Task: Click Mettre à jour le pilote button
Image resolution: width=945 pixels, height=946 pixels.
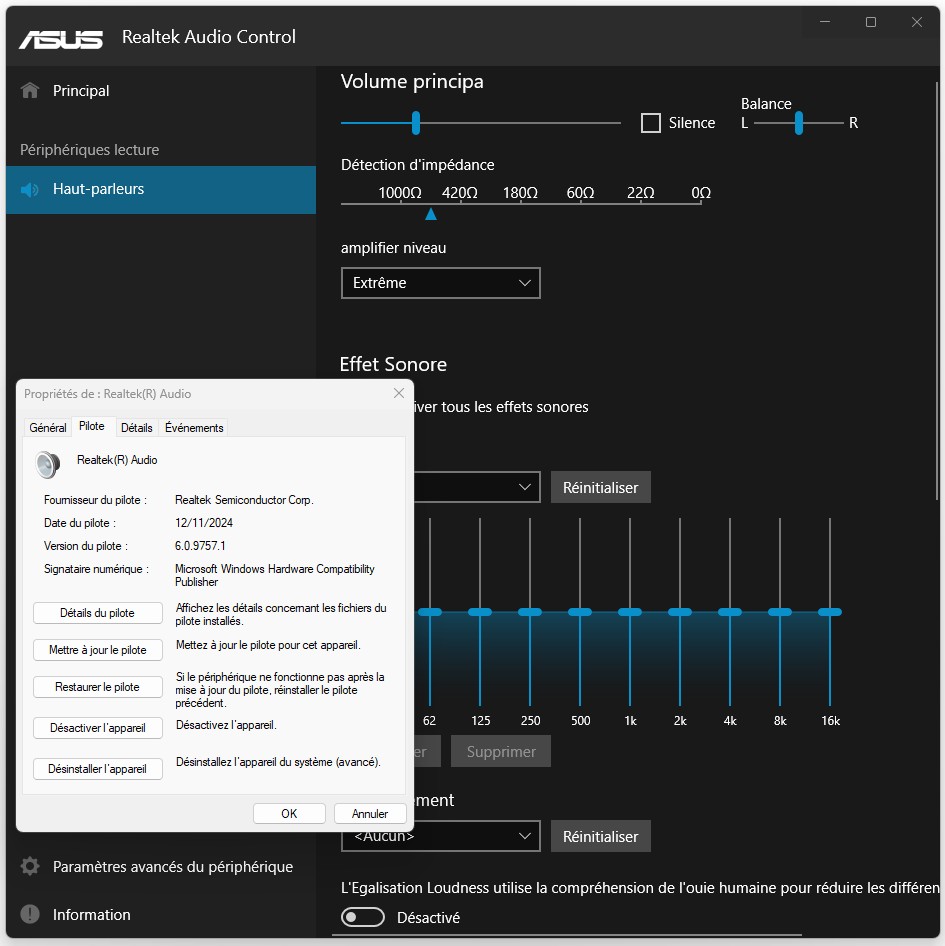Action: tap(98, 650)
